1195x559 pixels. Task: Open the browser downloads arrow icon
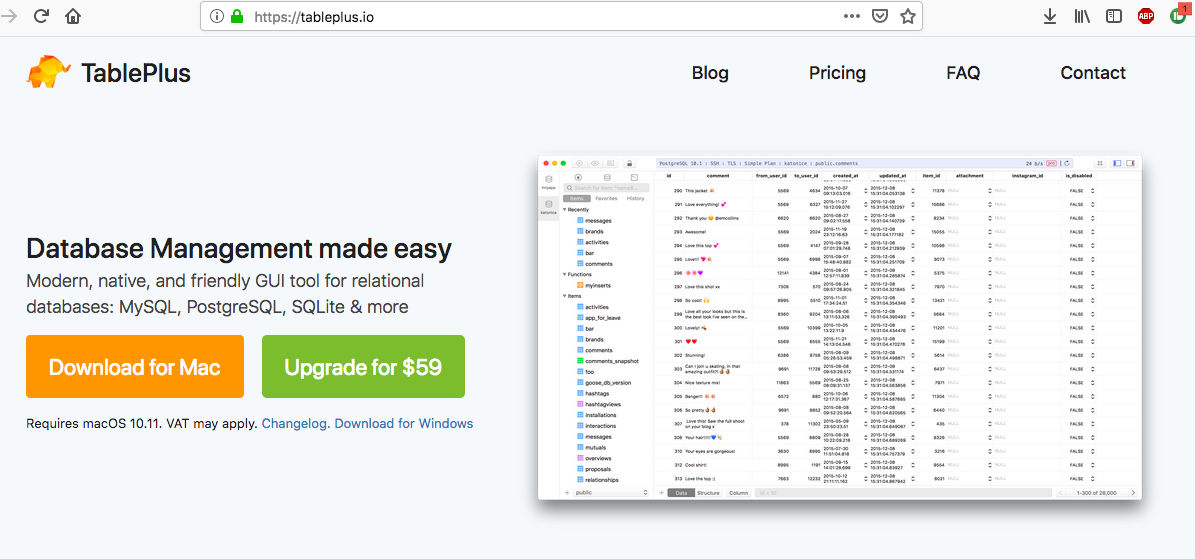(1049, 16)
